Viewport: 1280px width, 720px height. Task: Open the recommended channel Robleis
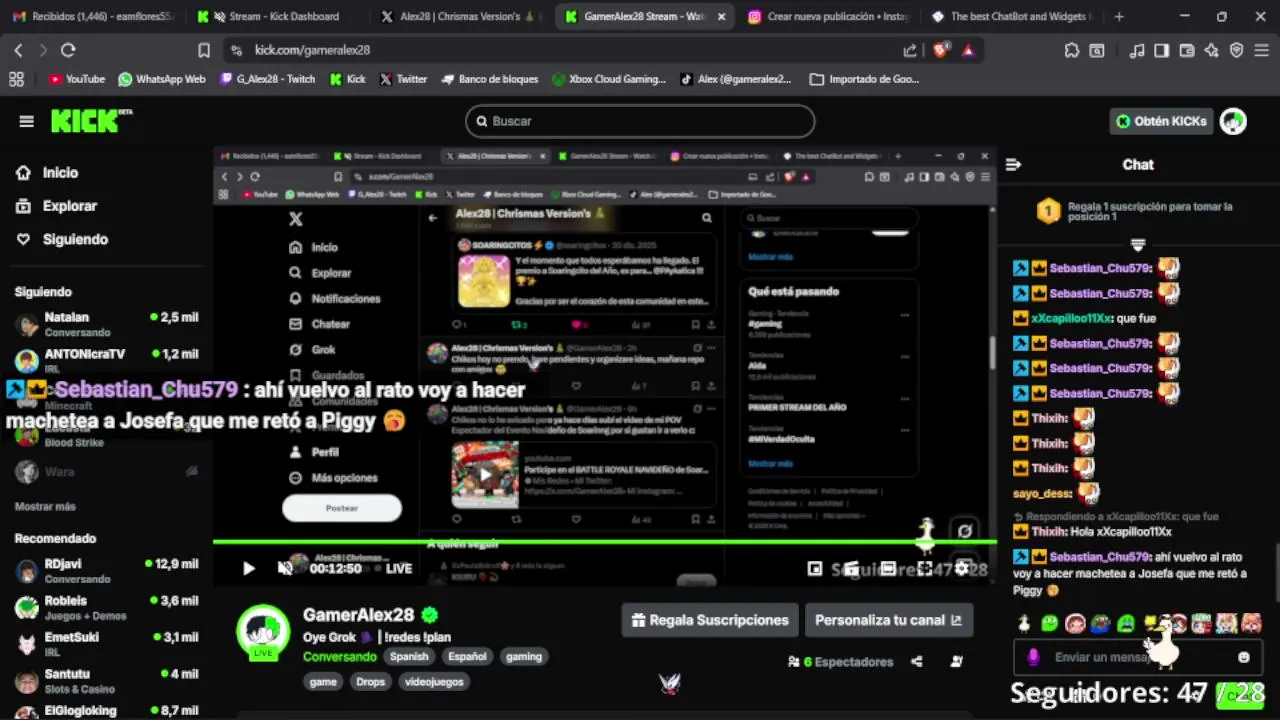click(x=105, y=607)
